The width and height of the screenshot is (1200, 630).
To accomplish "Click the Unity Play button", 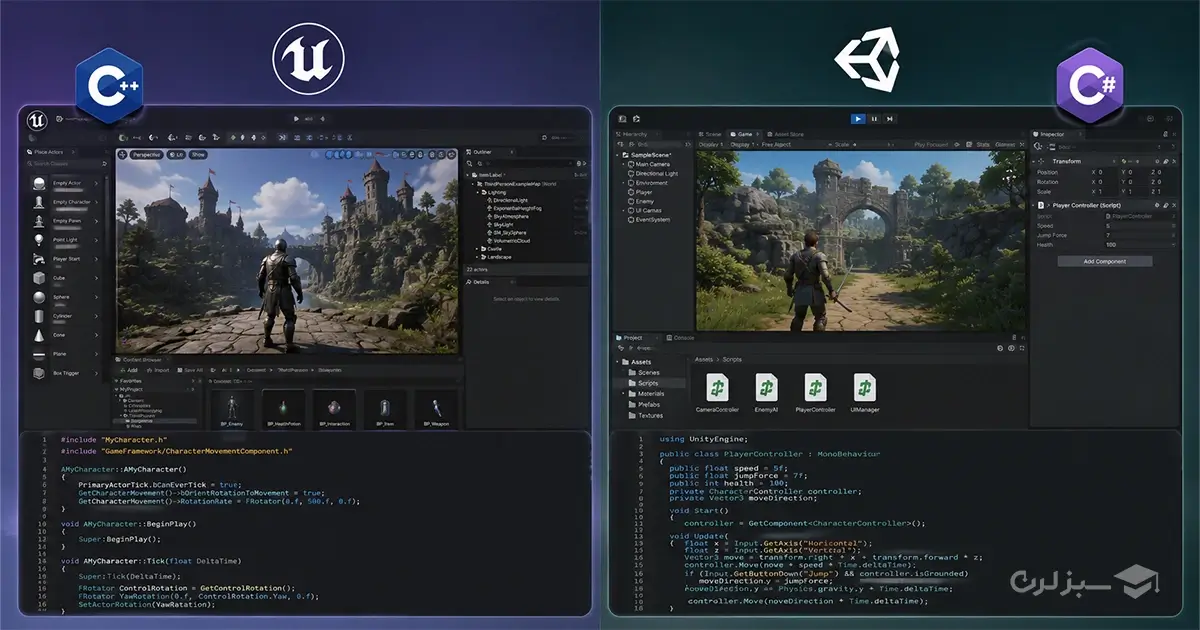I will 858,118.
